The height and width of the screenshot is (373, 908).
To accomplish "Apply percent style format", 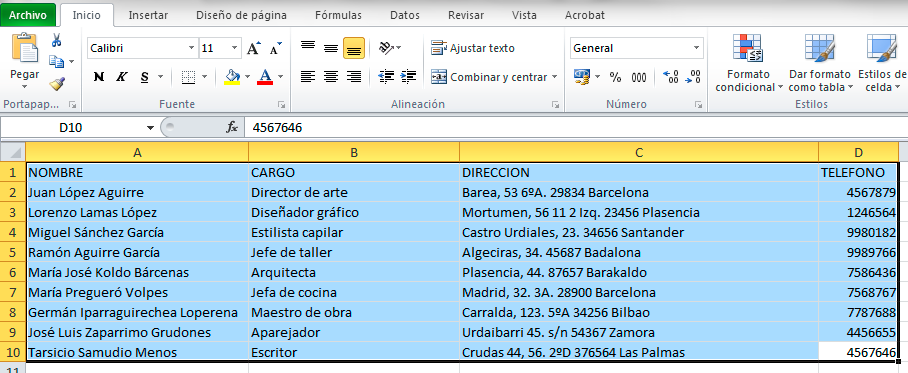I will tap(616, 77).
